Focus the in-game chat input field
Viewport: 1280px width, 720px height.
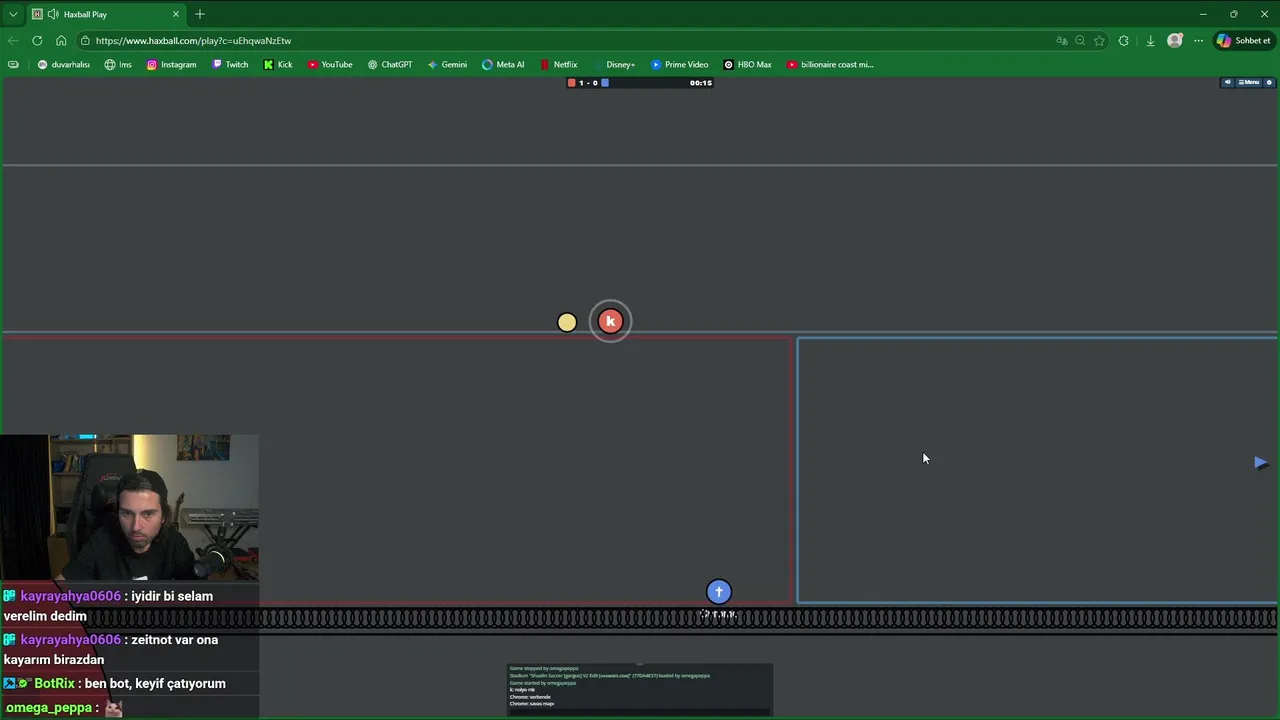[x=640, y=711]
